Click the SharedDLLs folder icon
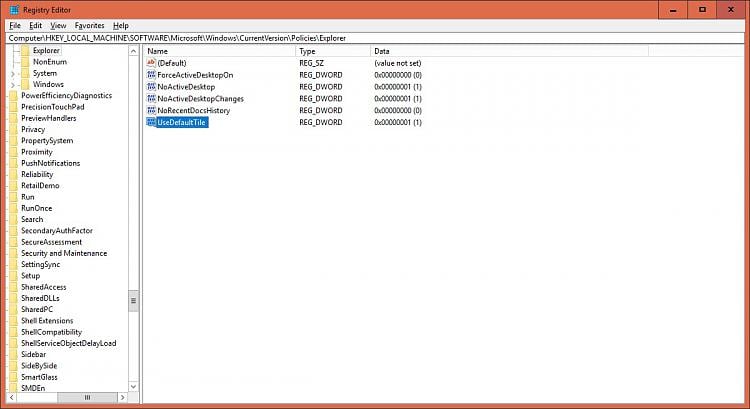This screenshot has height=409, width=750. (x=13, y=298)
